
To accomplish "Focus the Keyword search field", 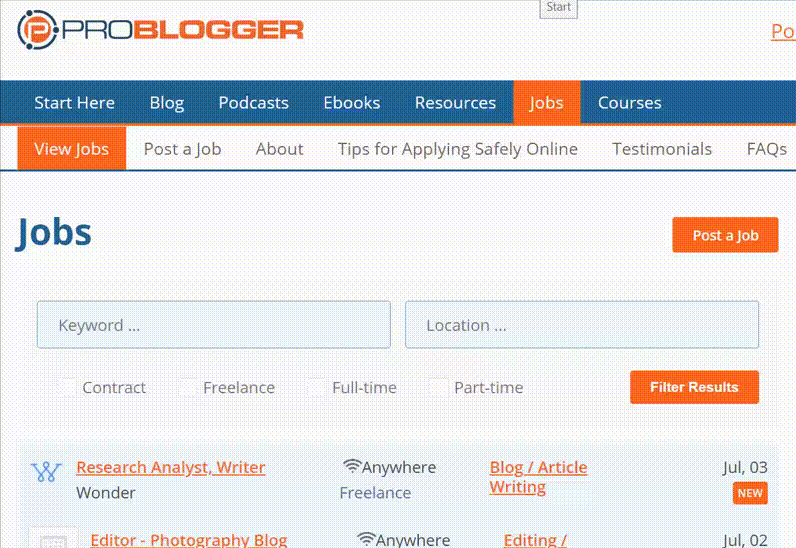I will point(213,325).
